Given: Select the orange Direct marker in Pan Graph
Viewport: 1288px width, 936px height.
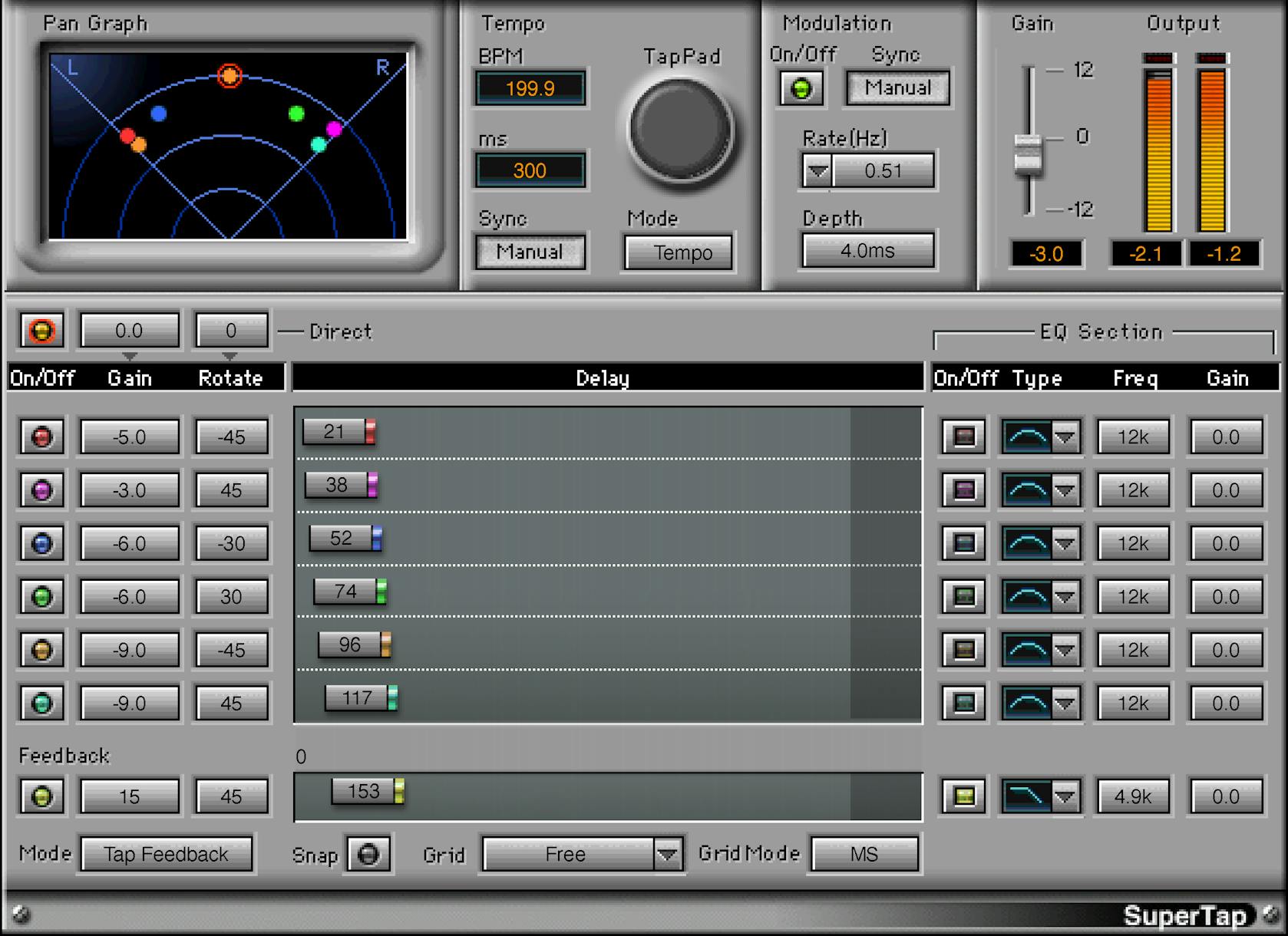Looking at the screenshot, I should [228, 75].
